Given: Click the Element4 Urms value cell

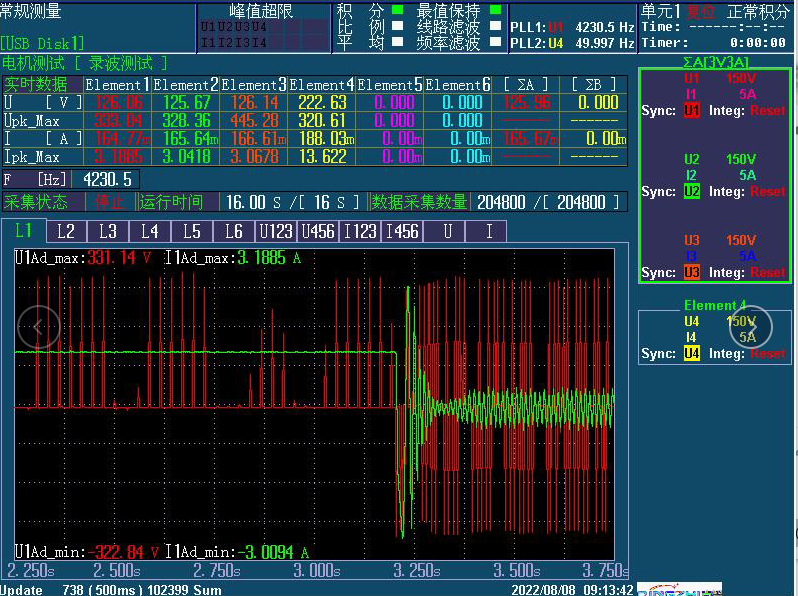Looking at the screenshot, I should tap(322, 103).
